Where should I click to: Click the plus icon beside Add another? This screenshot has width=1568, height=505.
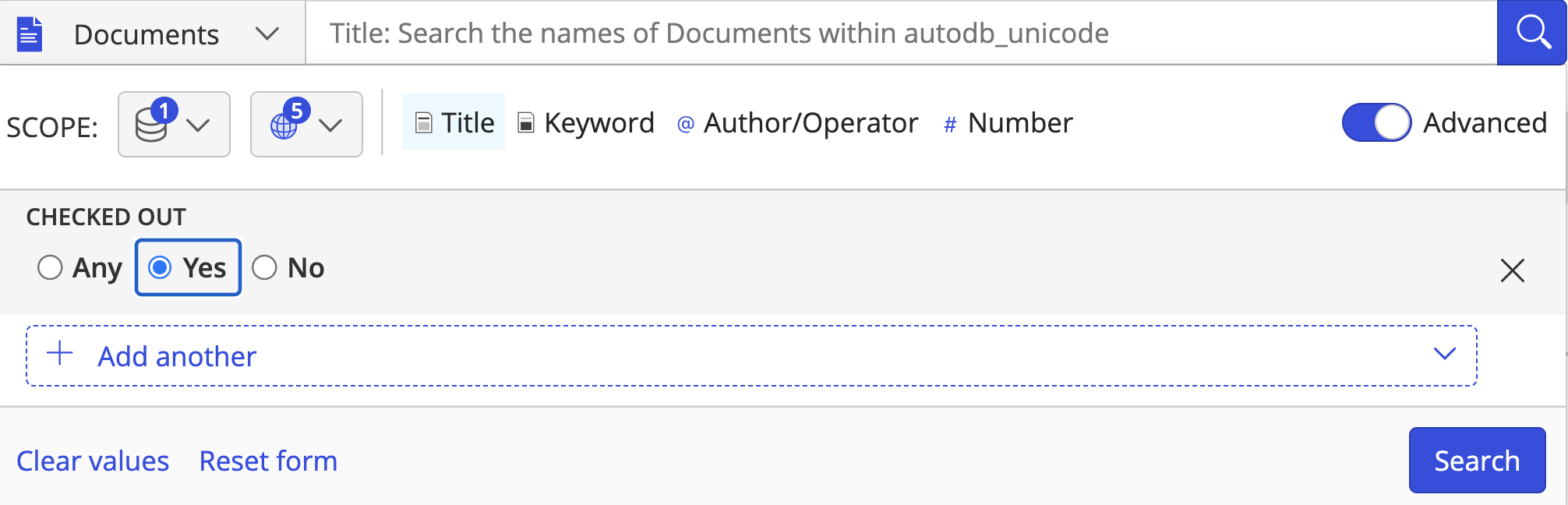(60, 354)
